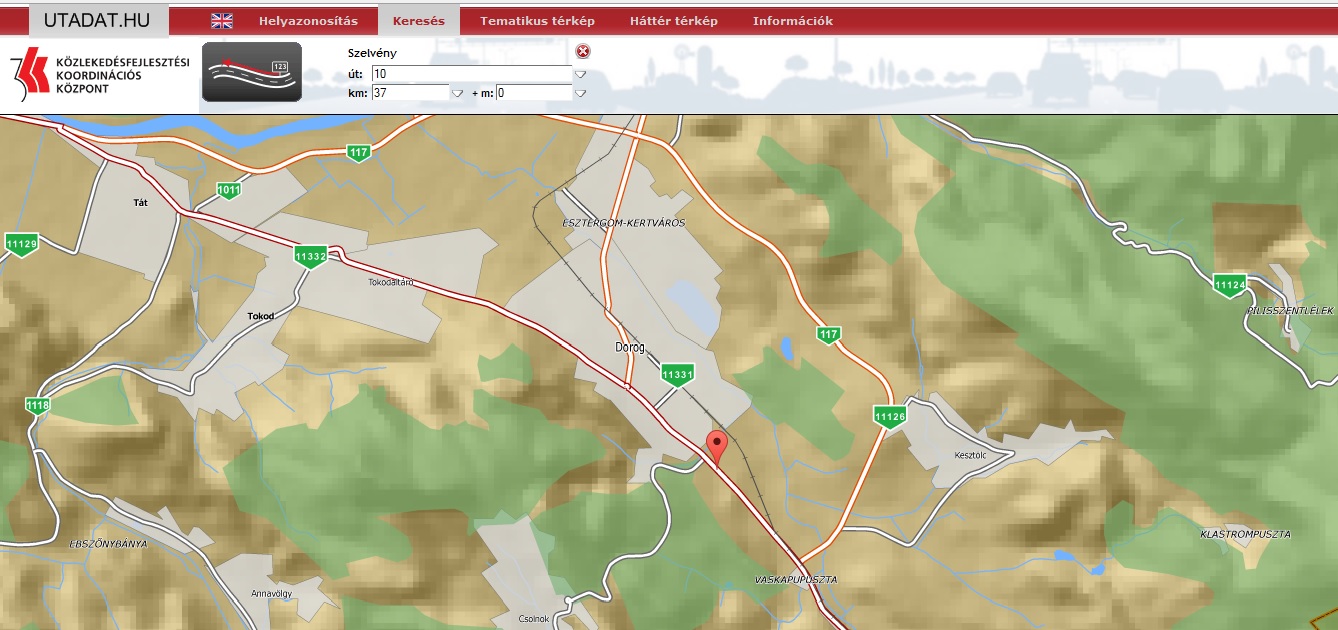Click into the út road number field

pos(470,74)
